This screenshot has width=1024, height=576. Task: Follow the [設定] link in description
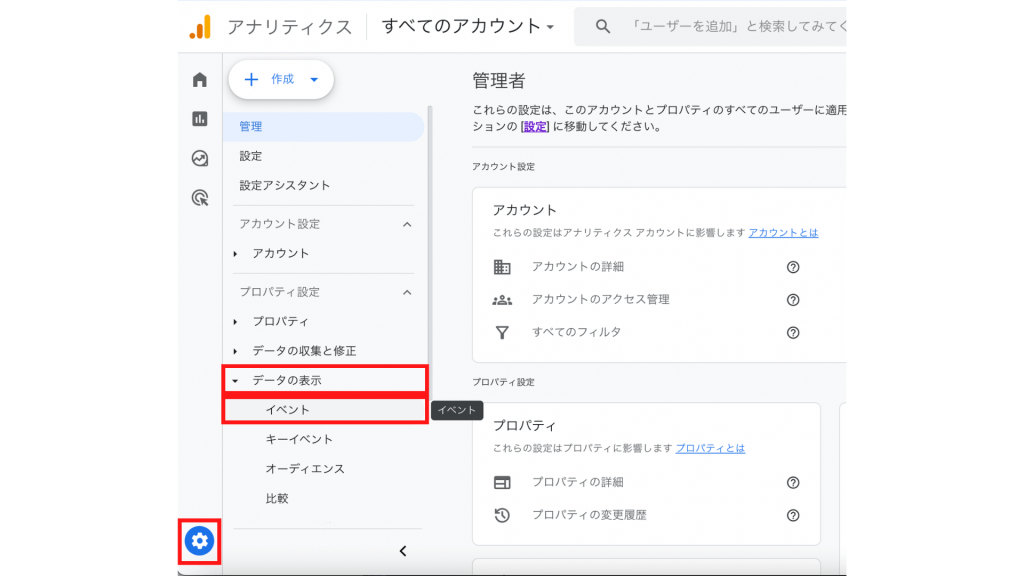click(x=535, y=127)
